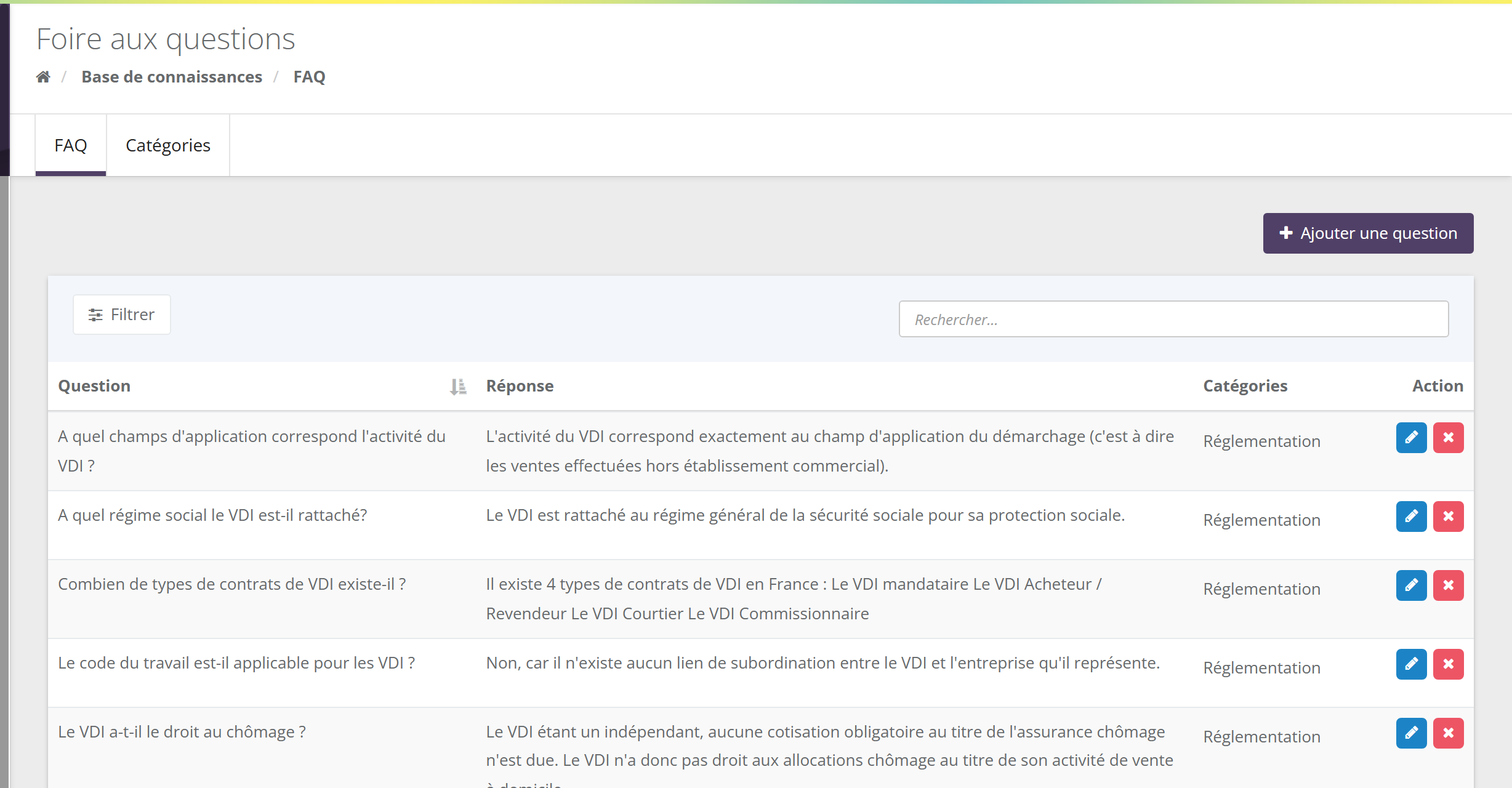This screenshot has width=1512, height=788.
Task: Click the answer about régime général de la sécurité sociale
Action: pos(805,515)
